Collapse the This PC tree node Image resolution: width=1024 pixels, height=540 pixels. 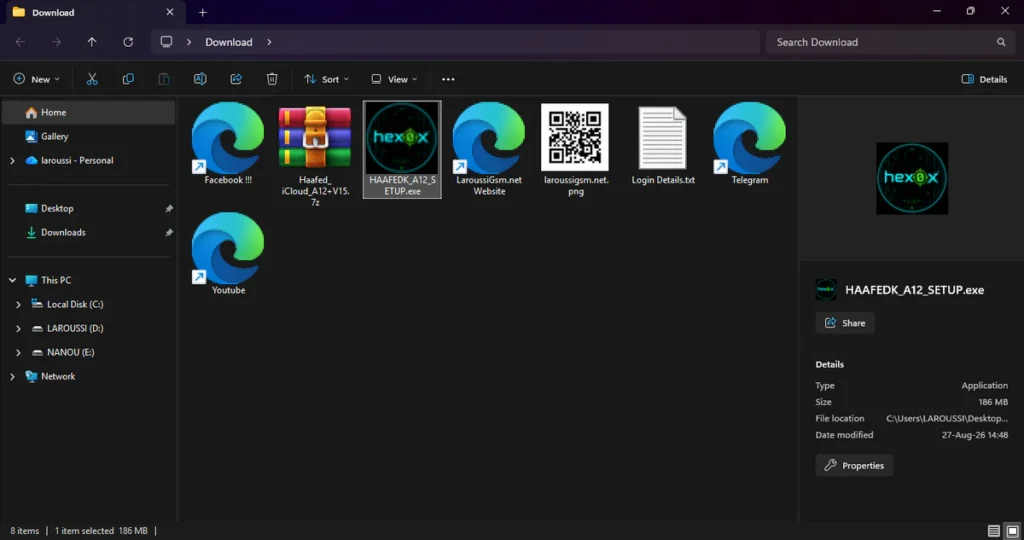(x=12, y=280)
